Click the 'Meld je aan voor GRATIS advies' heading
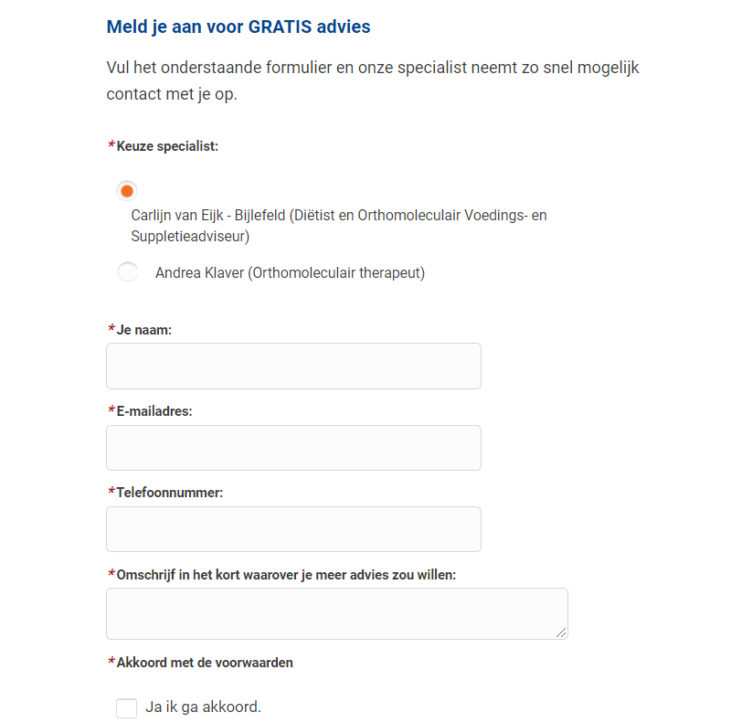752x723 pixels. click(238, 27)
